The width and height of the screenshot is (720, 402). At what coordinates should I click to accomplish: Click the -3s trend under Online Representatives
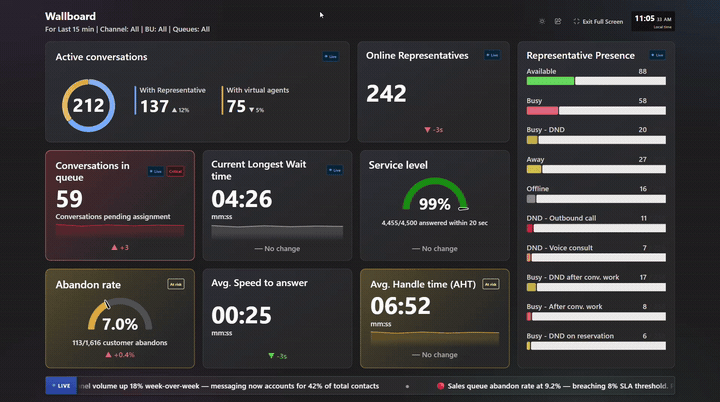click(434, 130)
